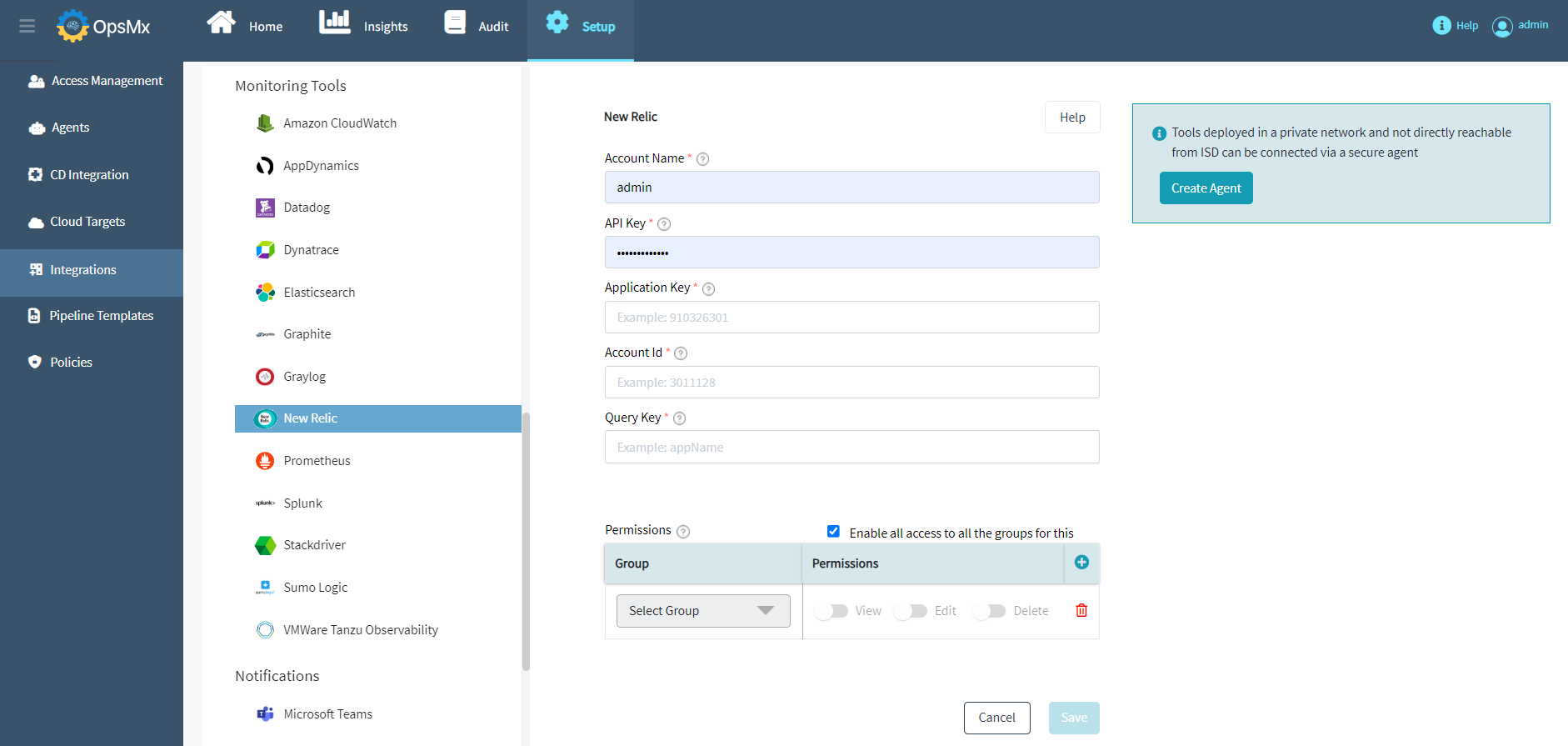This screenshot has height=746, width=1568.
Task: Click the Permissions help question icon
Action: pyautogui.click(x=683, y=532)
